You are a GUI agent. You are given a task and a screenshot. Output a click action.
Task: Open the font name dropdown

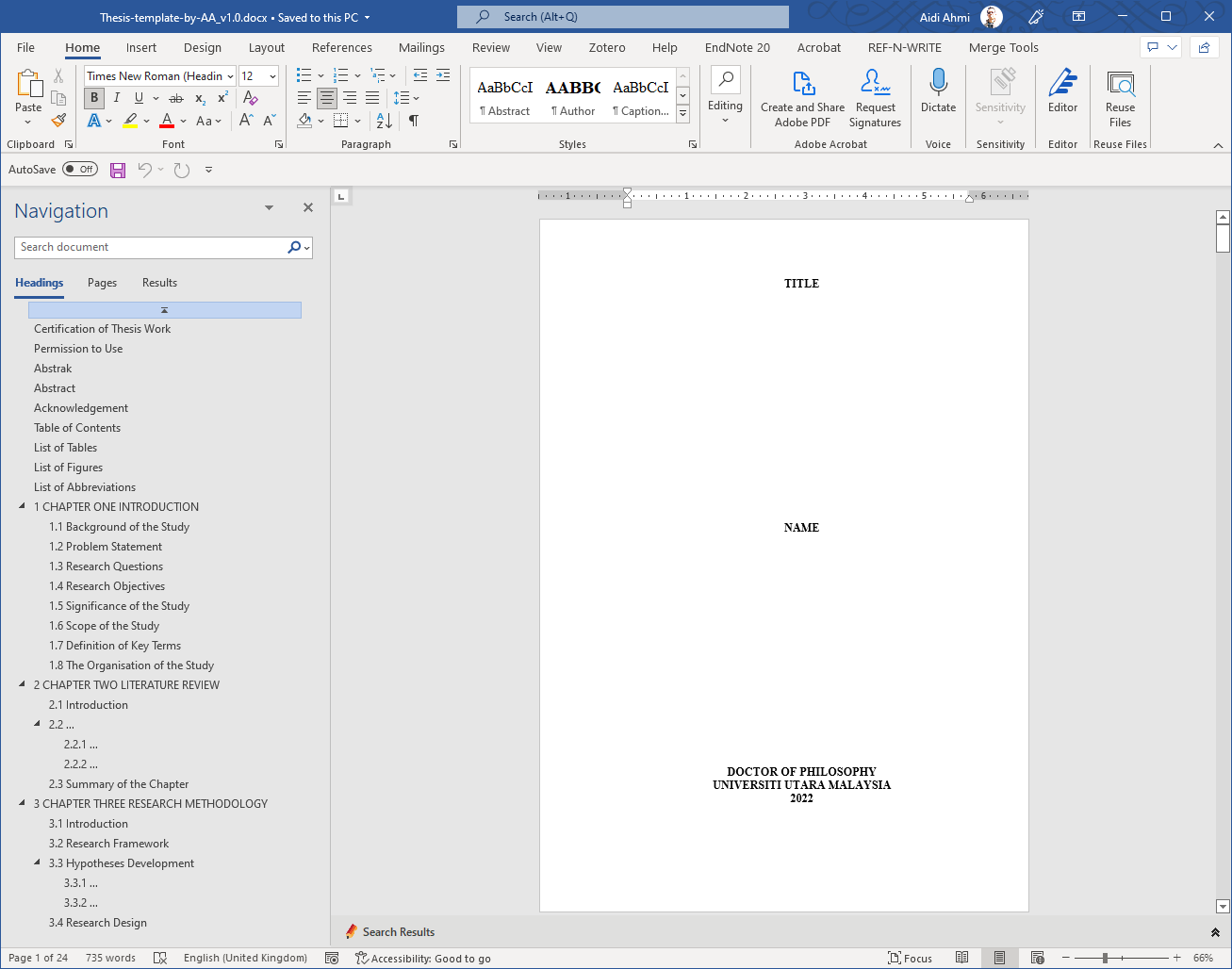(230, 76)
